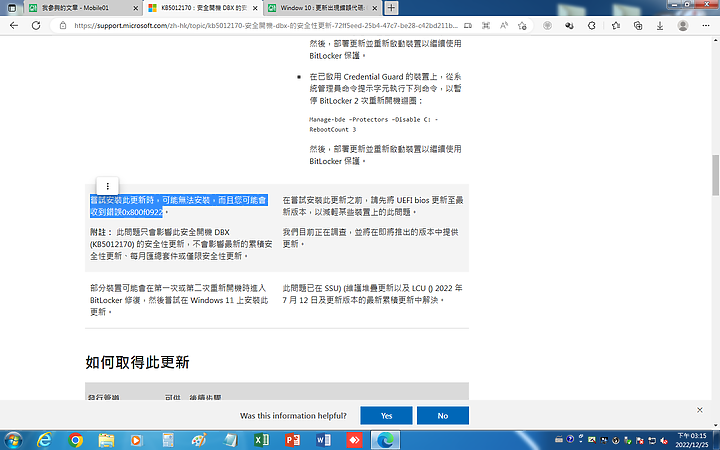The height and width of the screenshot is (450, 720).
Task: Click the Credential Guard bullet text
Action: [385, 89]
